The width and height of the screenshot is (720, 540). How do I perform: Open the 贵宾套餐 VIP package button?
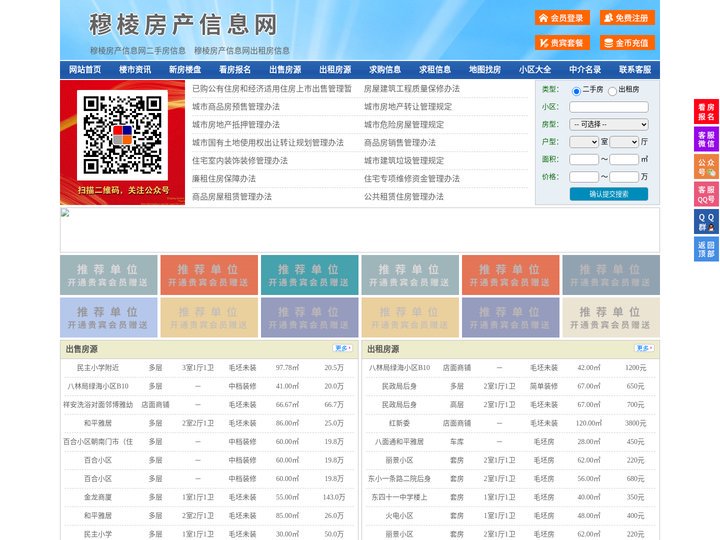coord(562,43)
